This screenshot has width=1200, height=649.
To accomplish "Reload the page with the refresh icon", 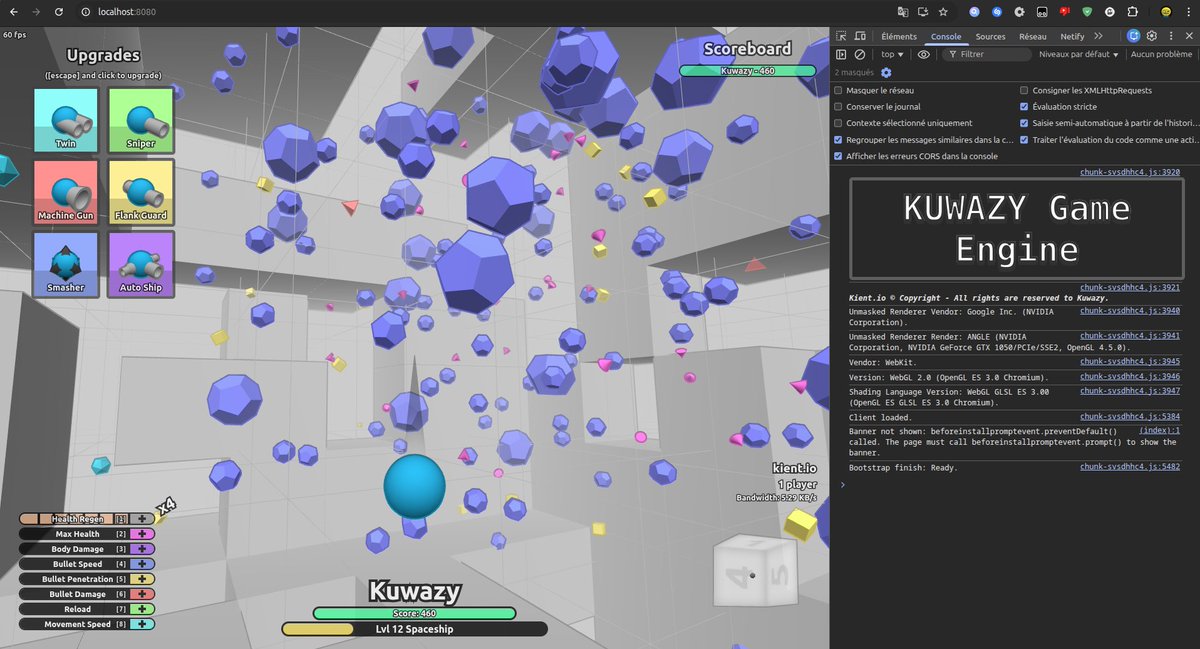I will 59,12.
